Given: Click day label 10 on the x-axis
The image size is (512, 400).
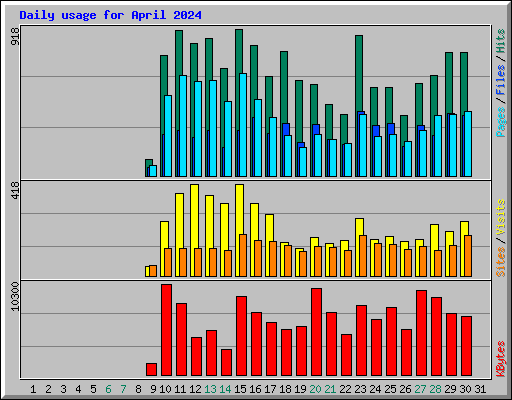Looking at the screenshot, I should click(x=165, y=389).
